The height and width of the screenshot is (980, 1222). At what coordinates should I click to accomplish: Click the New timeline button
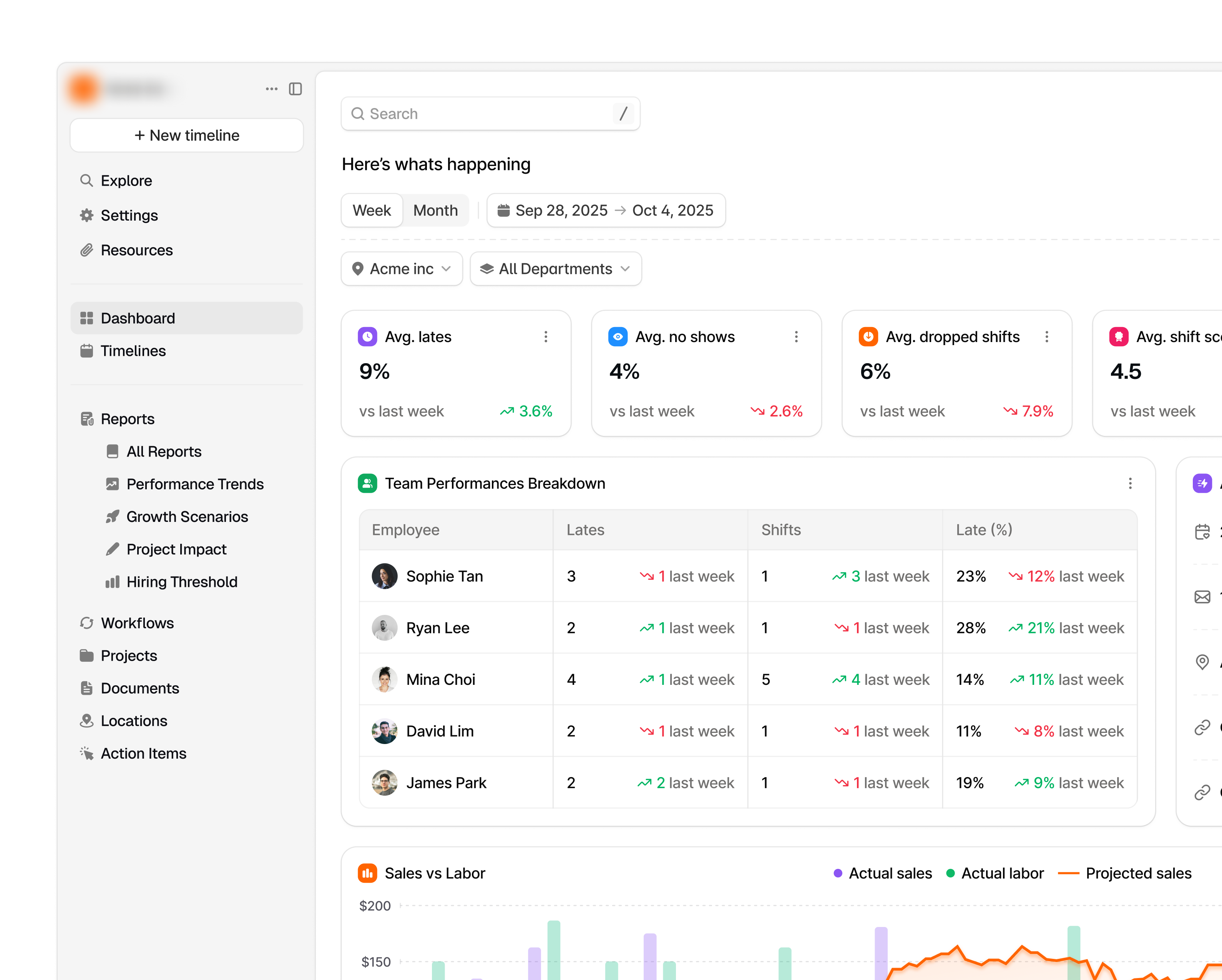coord(186,135)
